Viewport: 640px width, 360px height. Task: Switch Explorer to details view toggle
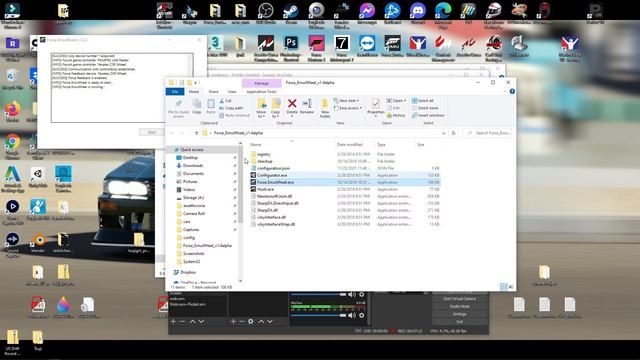coord(504,287)
